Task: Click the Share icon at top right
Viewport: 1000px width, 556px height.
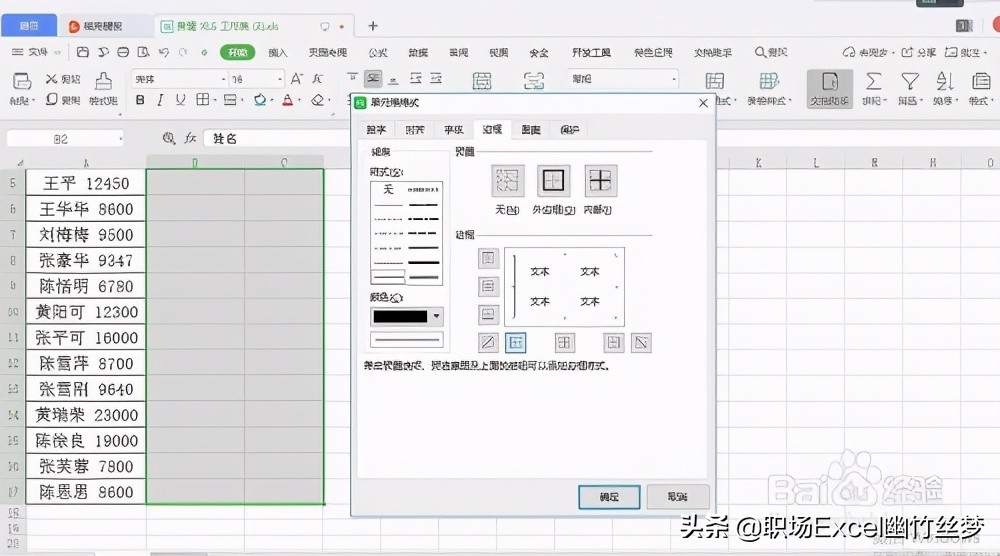Action: (907, 52)
